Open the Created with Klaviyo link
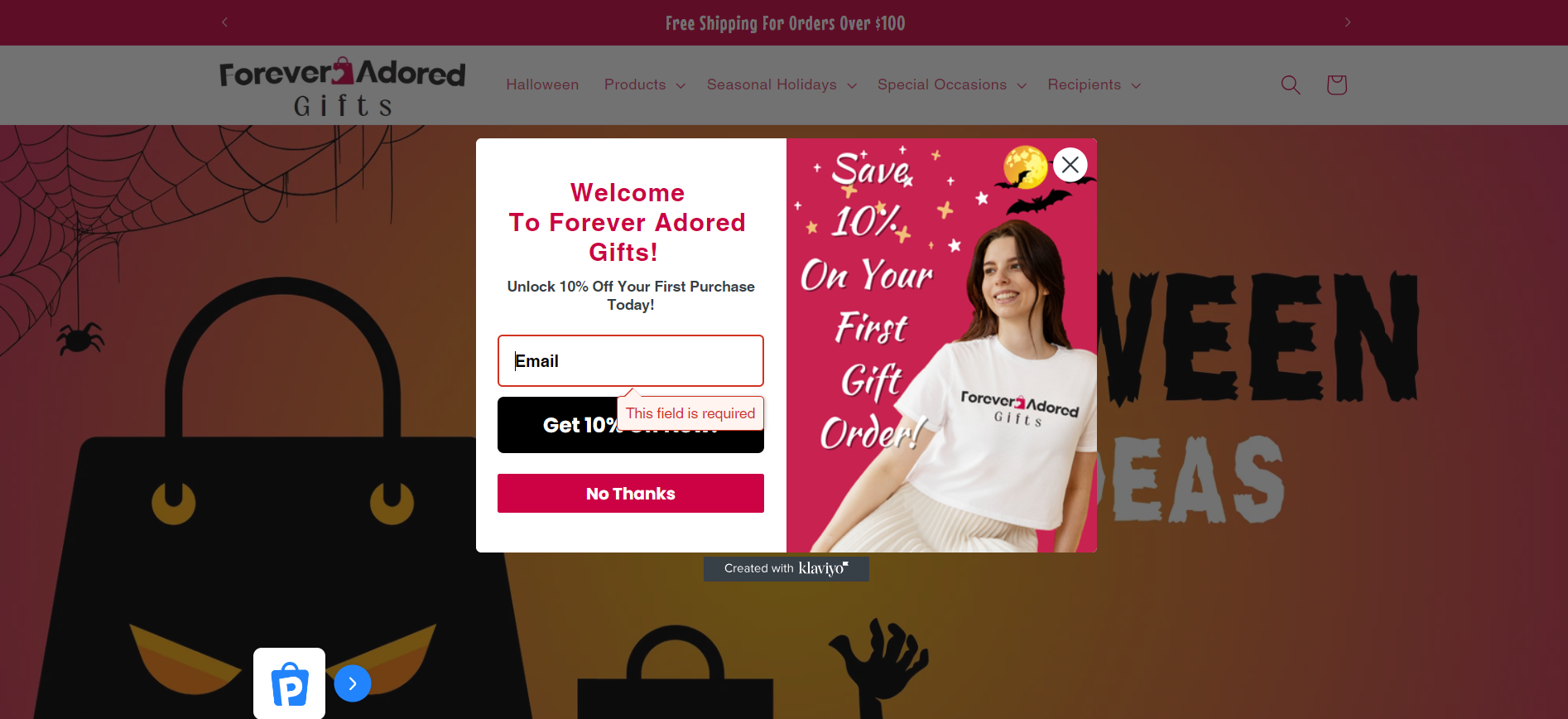Screen dimensions: 1568x719 [x=786, y=568]
